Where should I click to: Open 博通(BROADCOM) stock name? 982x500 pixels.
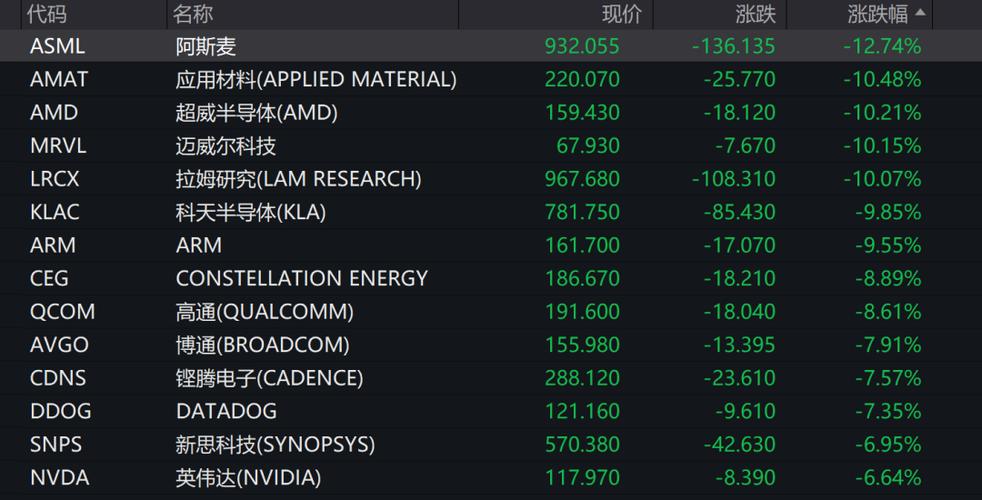[262, 345]
